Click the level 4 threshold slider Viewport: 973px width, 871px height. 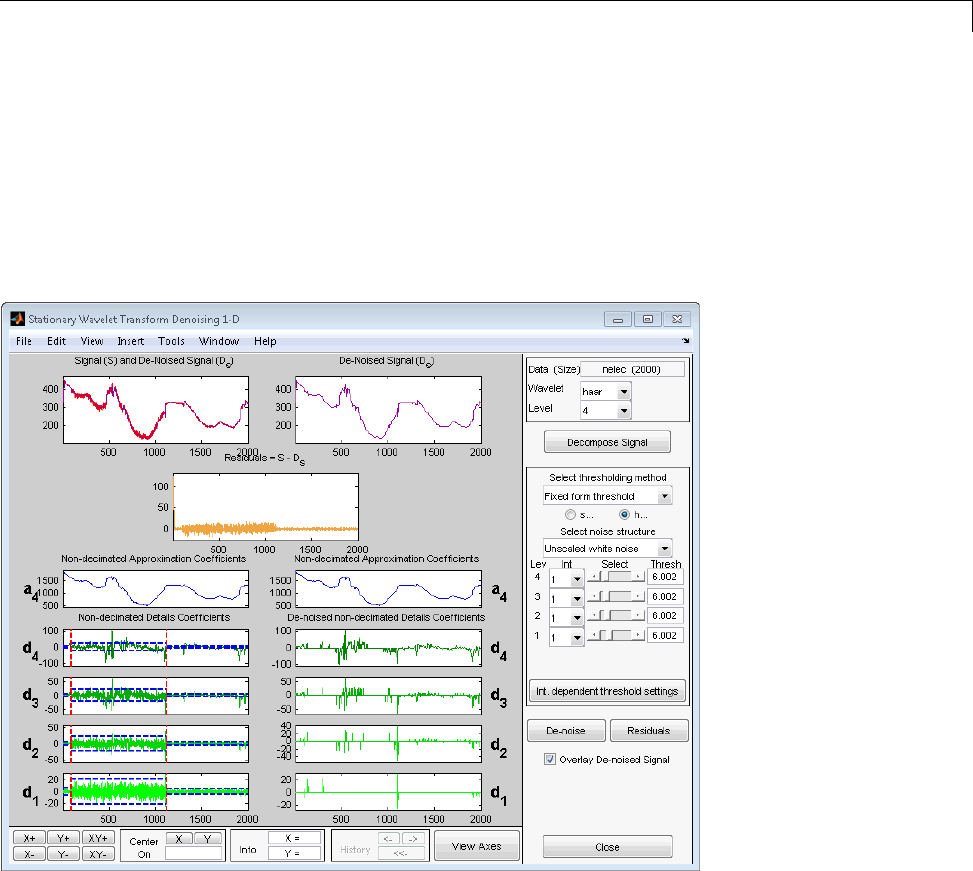coord(615,577)
